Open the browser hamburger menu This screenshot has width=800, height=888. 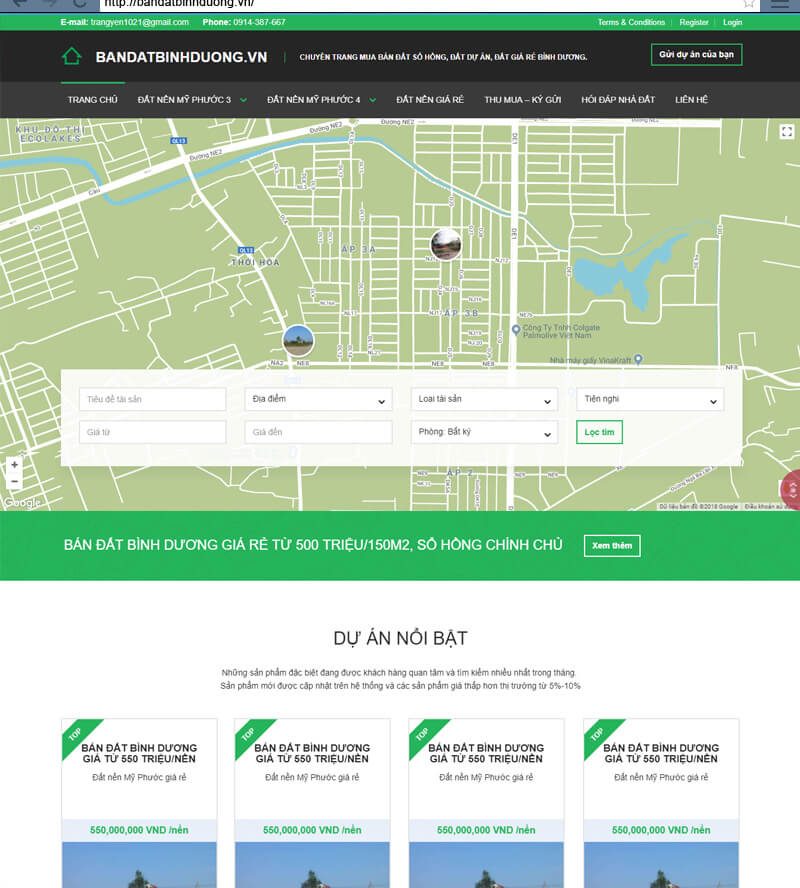click(x=780, y=4)
